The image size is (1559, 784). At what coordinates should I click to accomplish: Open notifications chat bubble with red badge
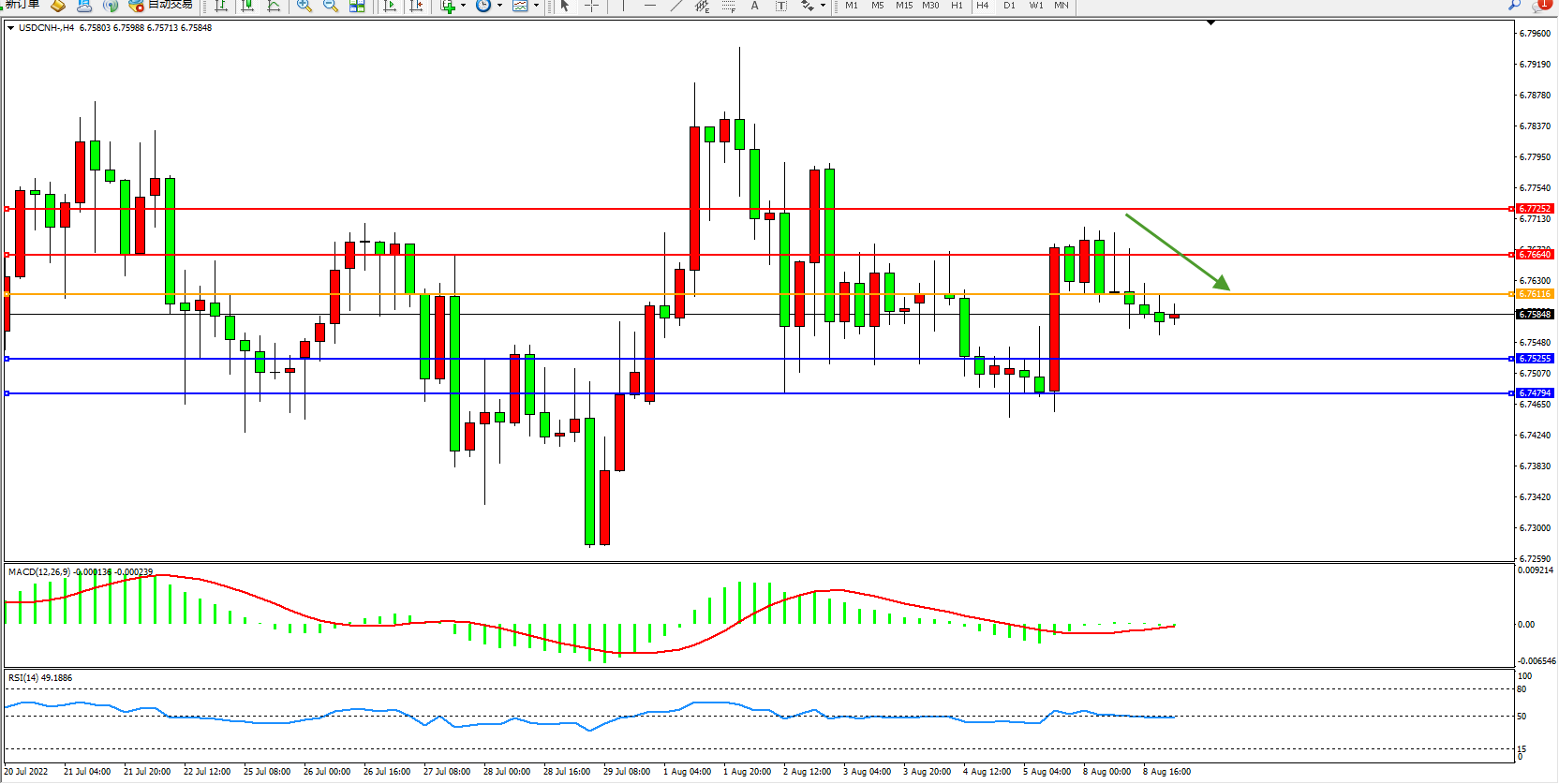(x=1541, y=5)
